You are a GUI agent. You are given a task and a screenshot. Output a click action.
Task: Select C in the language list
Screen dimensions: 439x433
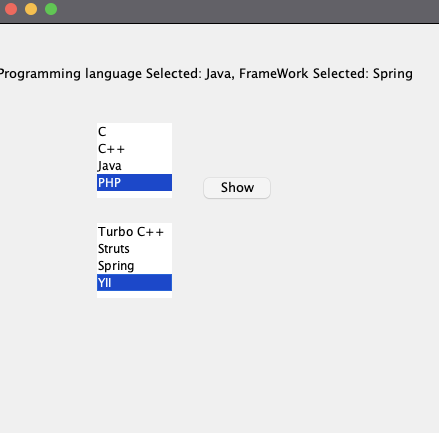tap(134, 132)
